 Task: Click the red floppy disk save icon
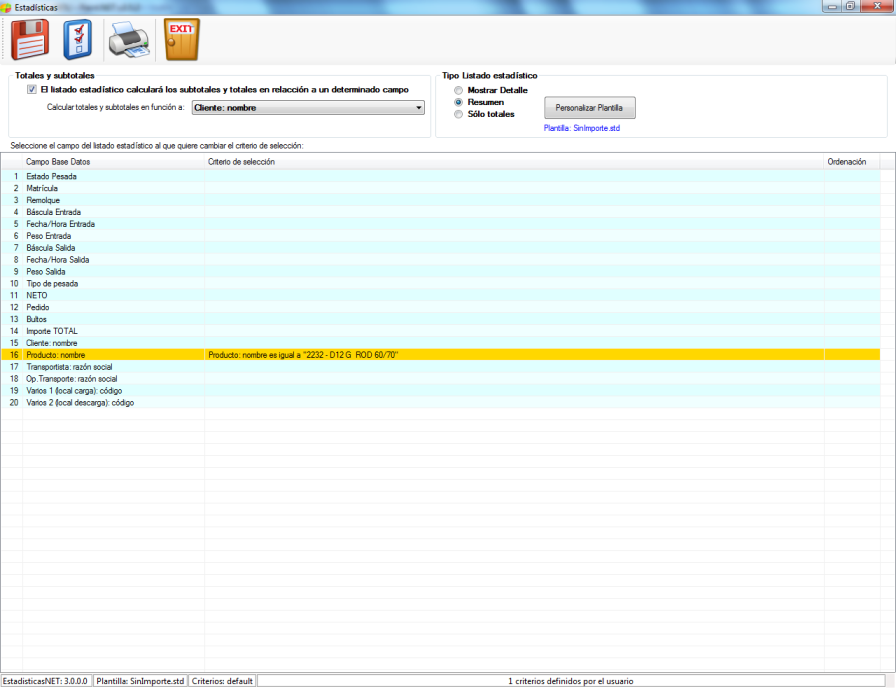click(x=30, y=40)
